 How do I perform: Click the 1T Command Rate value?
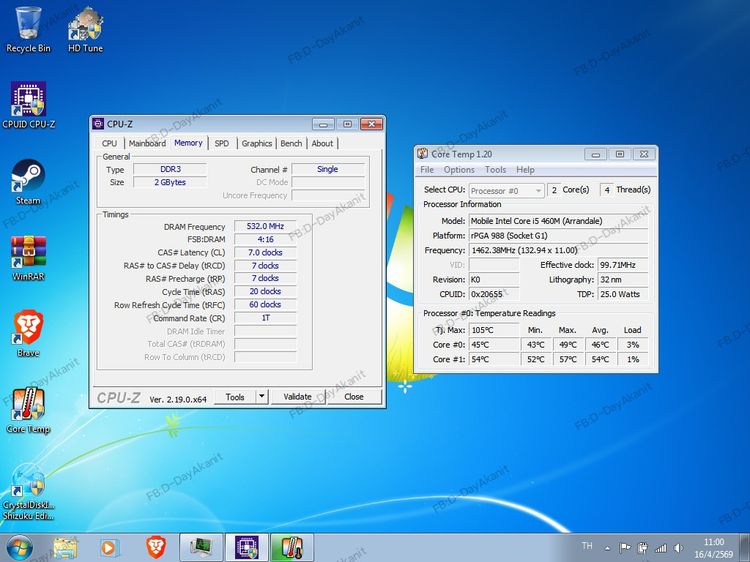(x=265, y=318)
